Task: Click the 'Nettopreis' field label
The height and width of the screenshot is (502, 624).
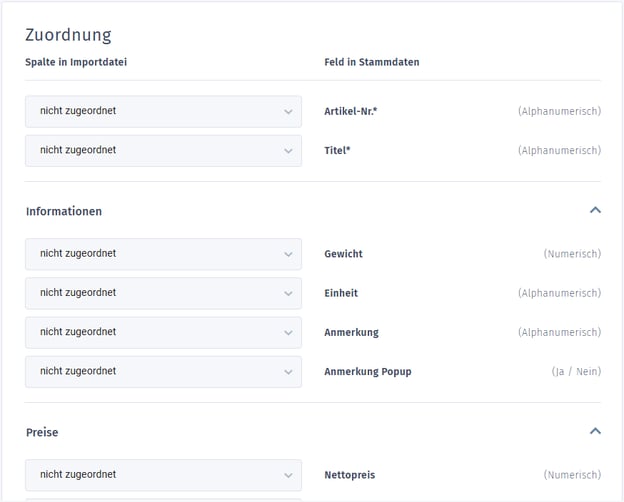Action: tap(349, 475)
